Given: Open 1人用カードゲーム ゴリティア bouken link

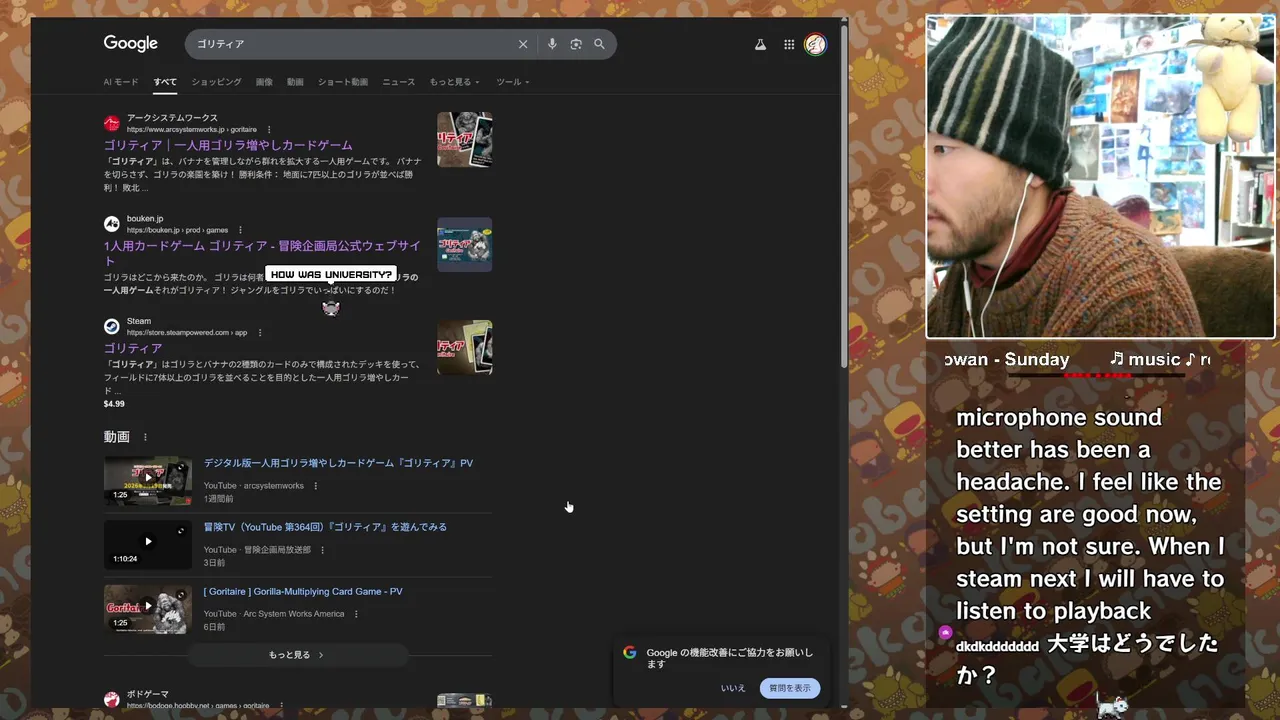Looking at the screenshot, I should (262, 253).
